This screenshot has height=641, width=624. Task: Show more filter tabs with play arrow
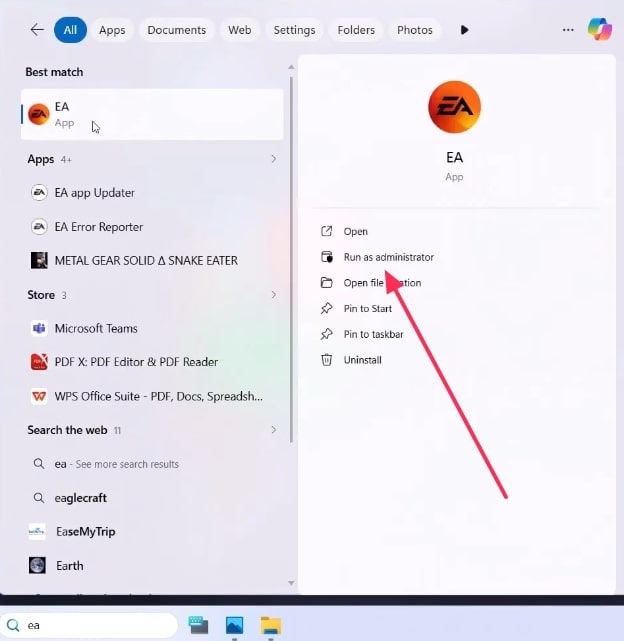pyautogui.click(x=464, y=30)
